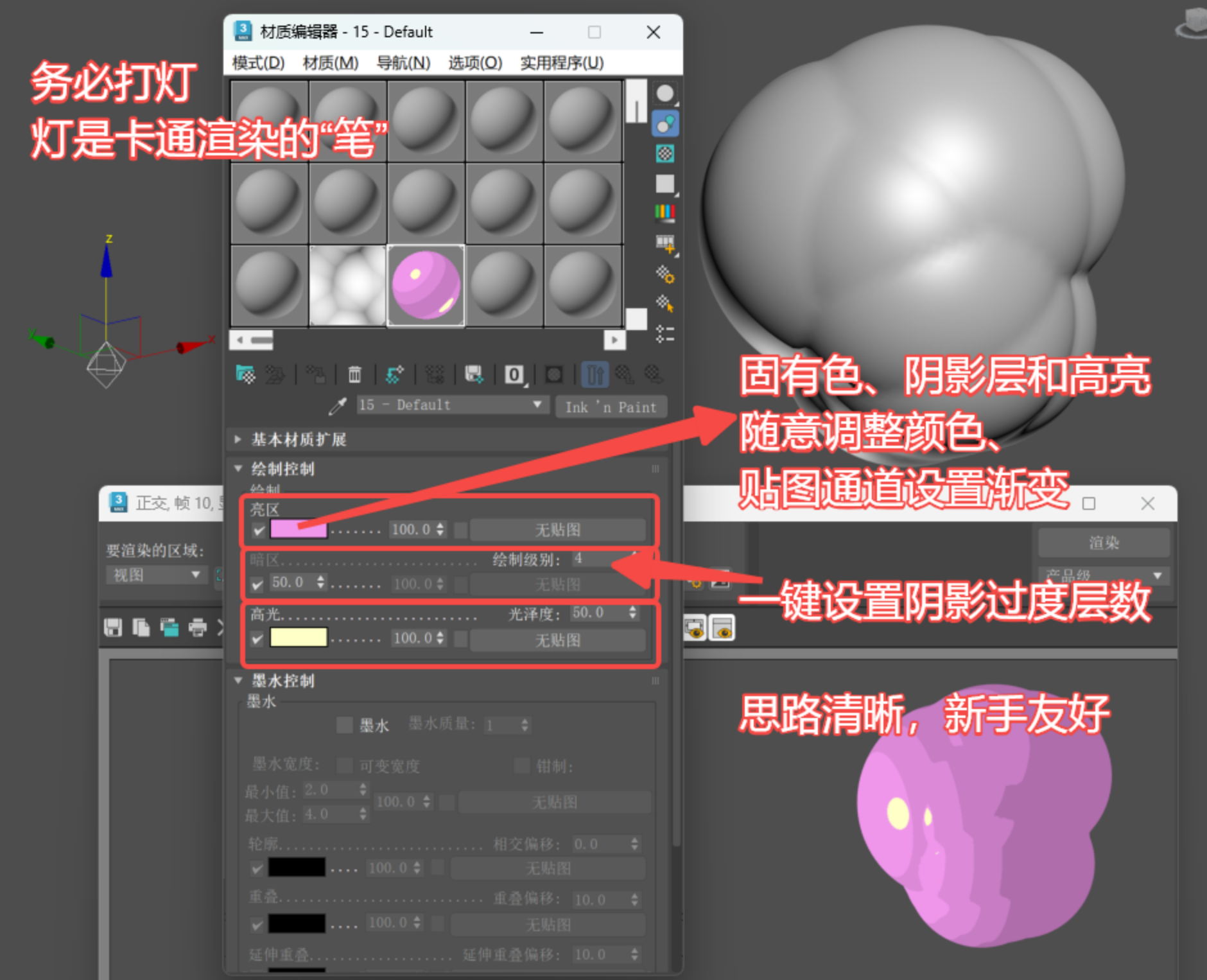Click the Video Color Check icon

point(665,213)
